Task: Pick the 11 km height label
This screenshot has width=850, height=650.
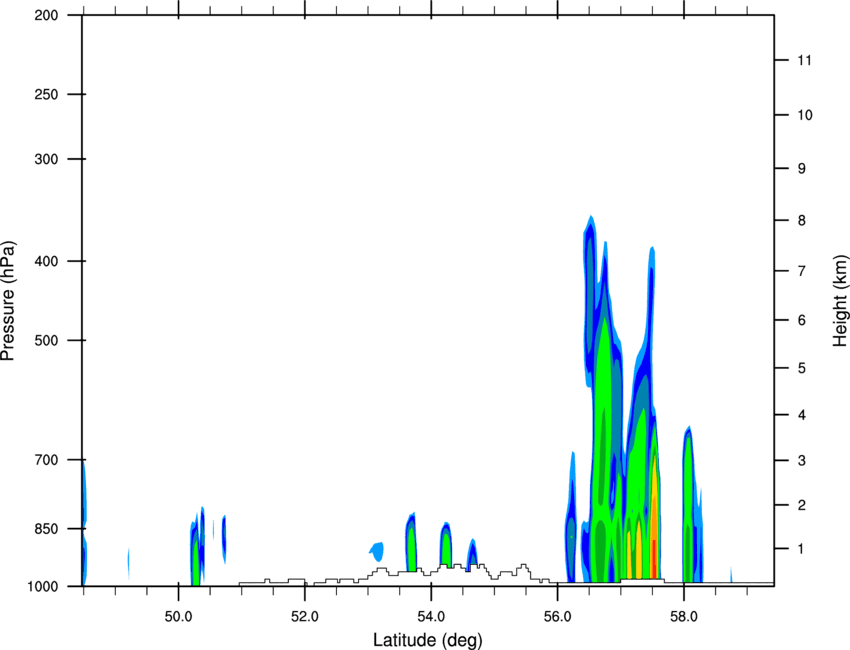Action: point(804,60)
